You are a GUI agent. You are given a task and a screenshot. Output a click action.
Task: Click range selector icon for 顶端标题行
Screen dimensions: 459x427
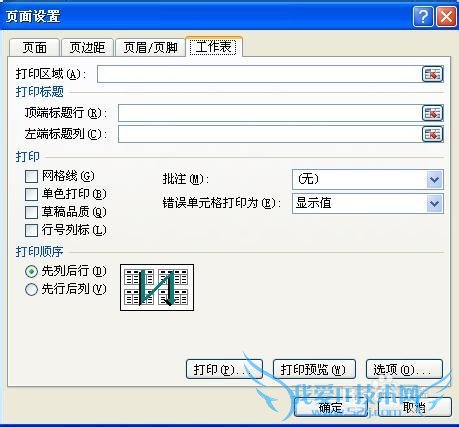[x=432, y=113]
